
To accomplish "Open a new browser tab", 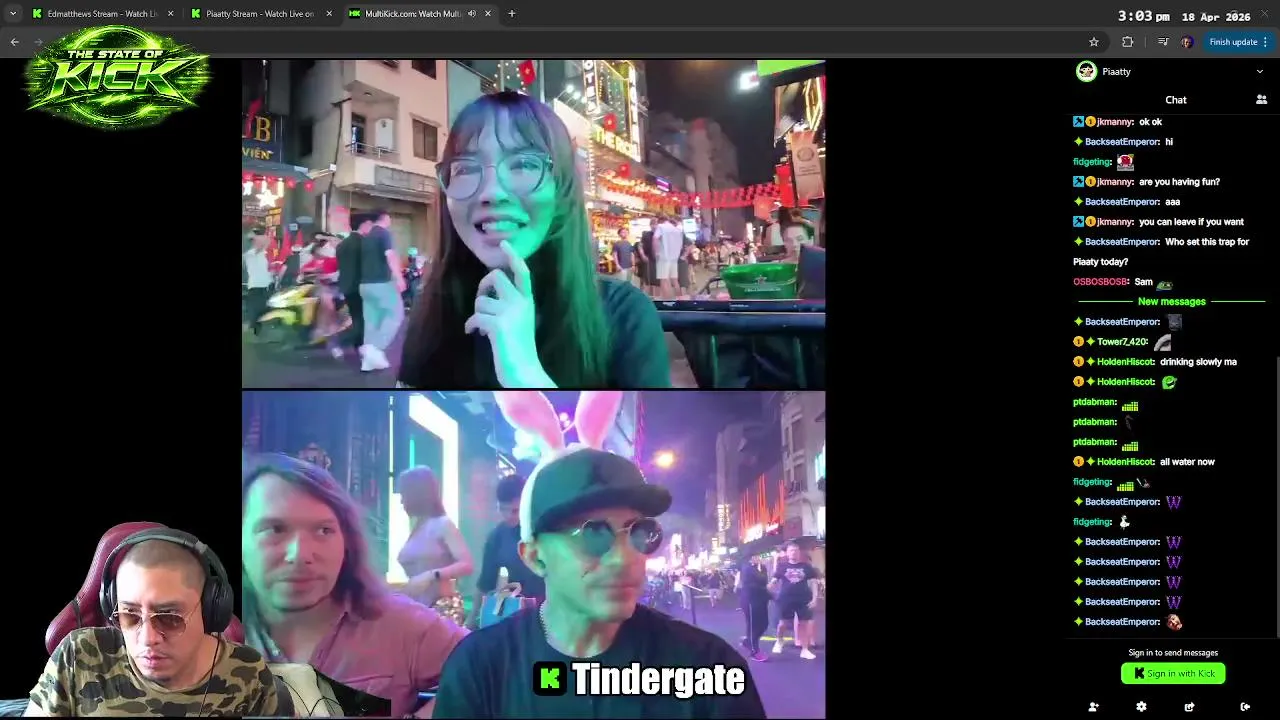I will click(x=511, y=14).
